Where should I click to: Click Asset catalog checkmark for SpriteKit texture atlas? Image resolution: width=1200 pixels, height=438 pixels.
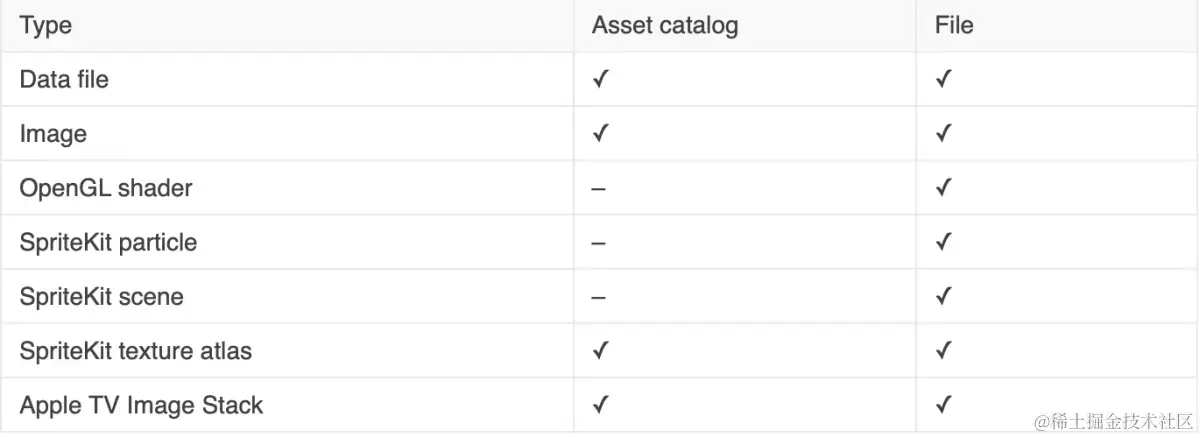(600, 351)
